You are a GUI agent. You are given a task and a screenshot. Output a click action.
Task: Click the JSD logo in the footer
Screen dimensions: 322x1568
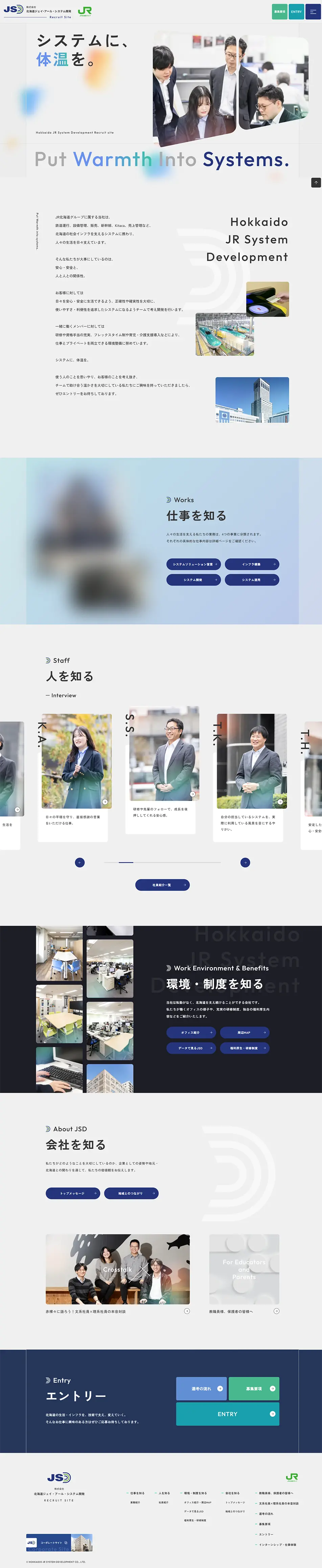point(59,1477)
